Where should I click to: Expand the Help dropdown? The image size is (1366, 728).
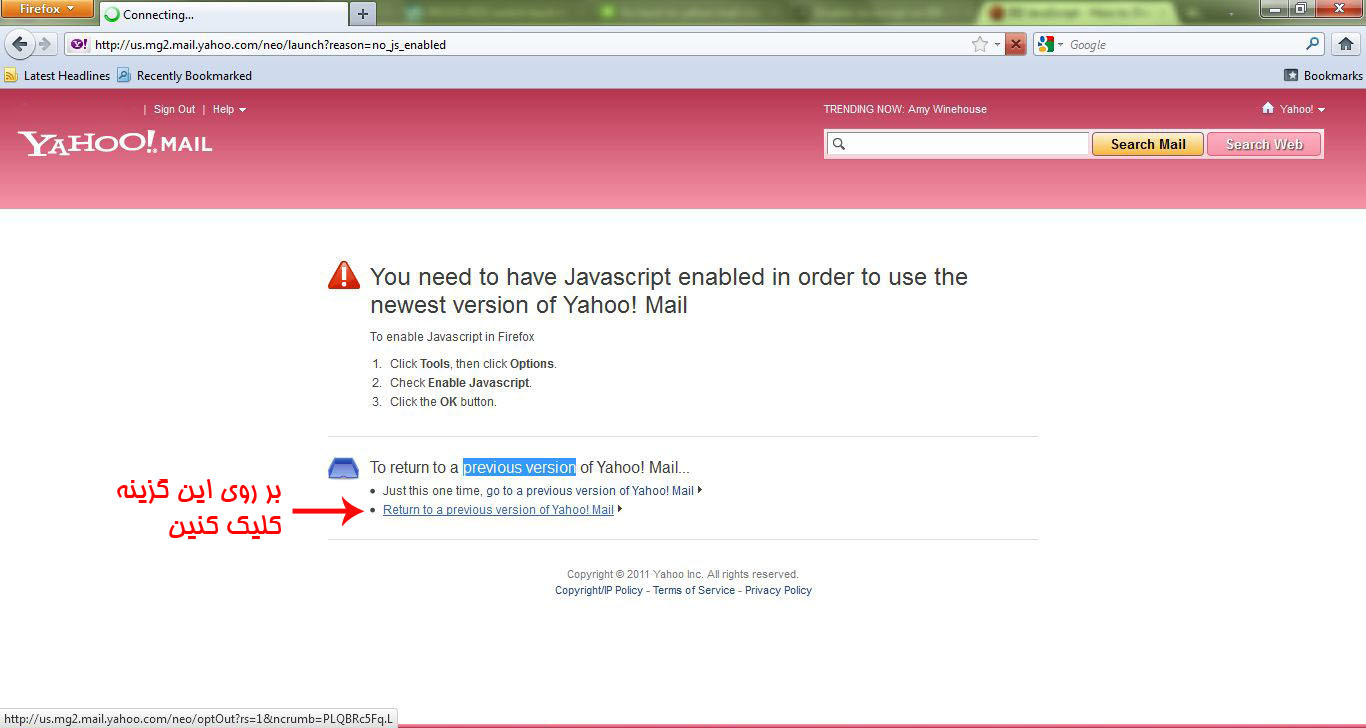coord(229,109)
